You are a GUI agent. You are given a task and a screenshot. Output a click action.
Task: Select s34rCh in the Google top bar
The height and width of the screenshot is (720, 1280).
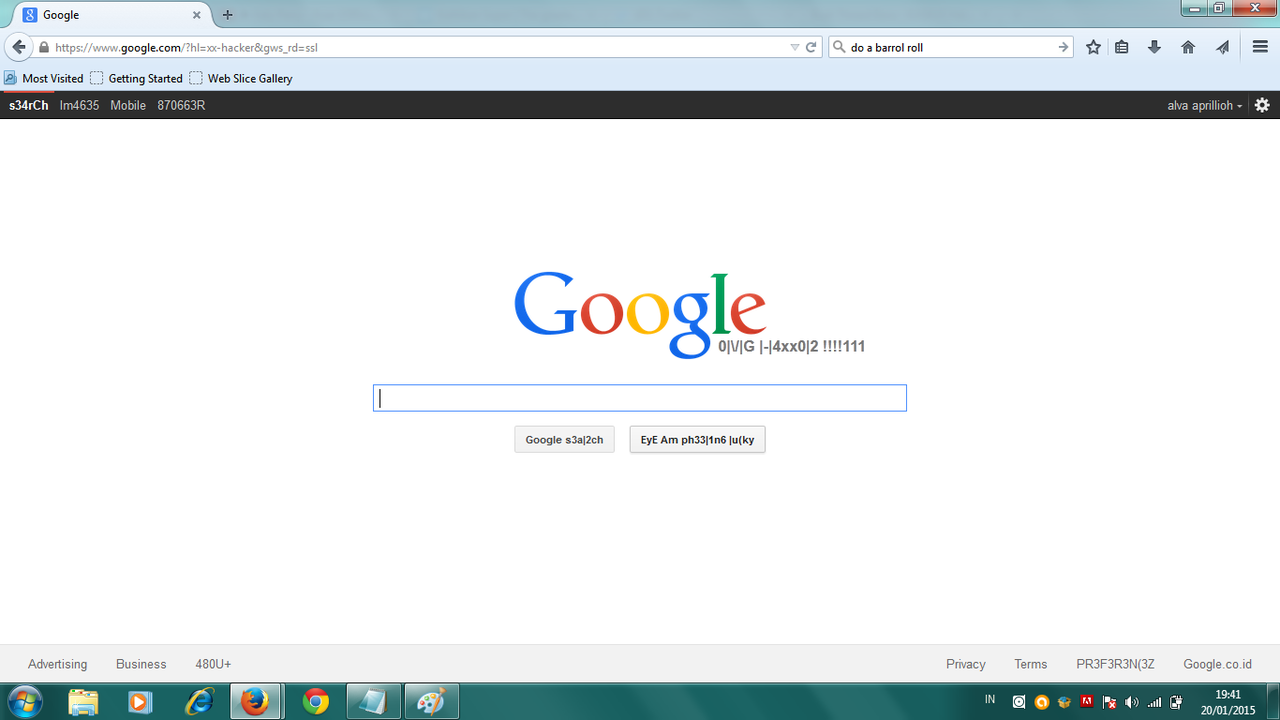click(x=29, y=105)
